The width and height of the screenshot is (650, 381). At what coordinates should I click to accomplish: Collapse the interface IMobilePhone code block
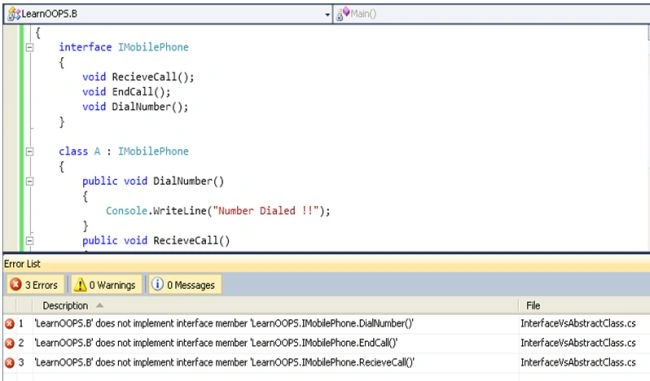(x=29, y=48)
